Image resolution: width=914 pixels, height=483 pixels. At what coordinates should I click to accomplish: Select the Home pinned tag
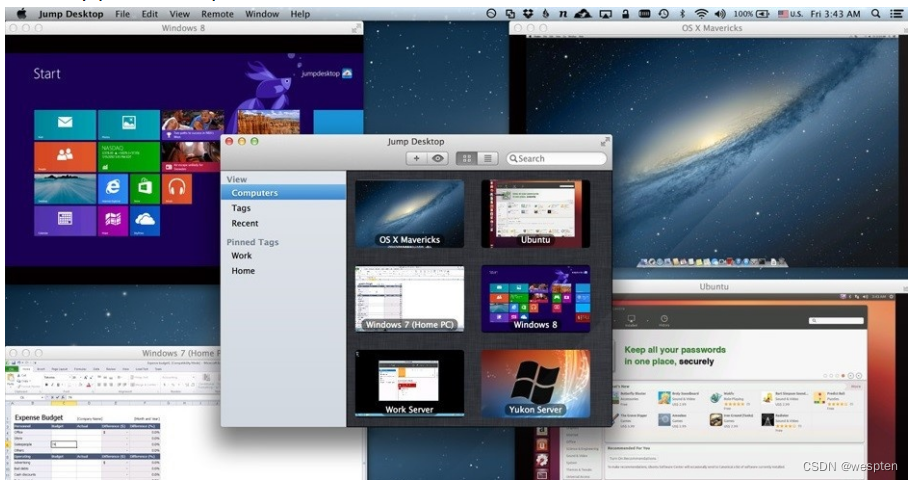click(x=243, y=271)
